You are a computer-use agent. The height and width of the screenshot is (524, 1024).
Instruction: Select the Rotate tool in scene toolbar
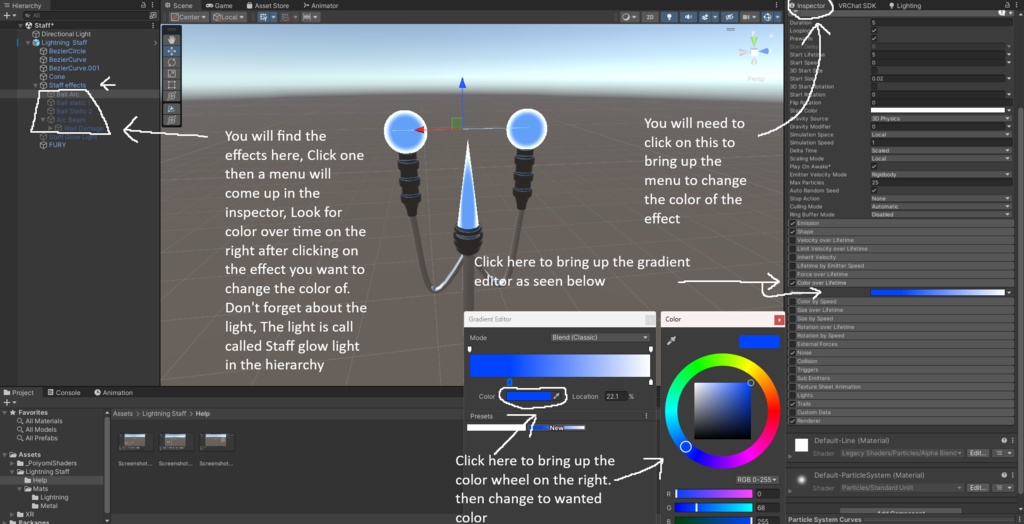pyautogui.click(x=172, y=62)
